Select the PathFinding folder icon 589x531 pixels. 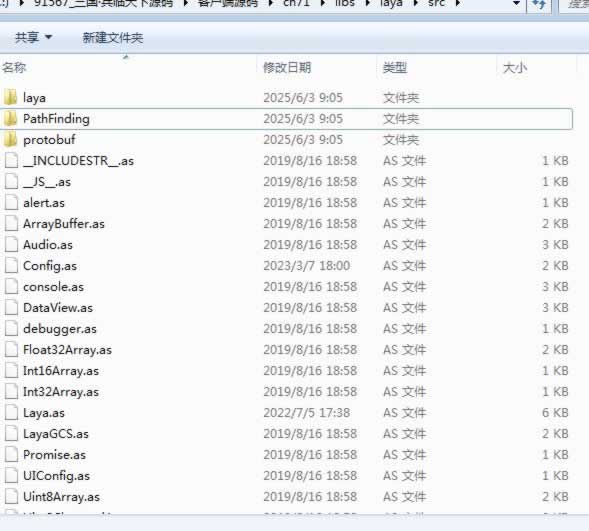11,118
